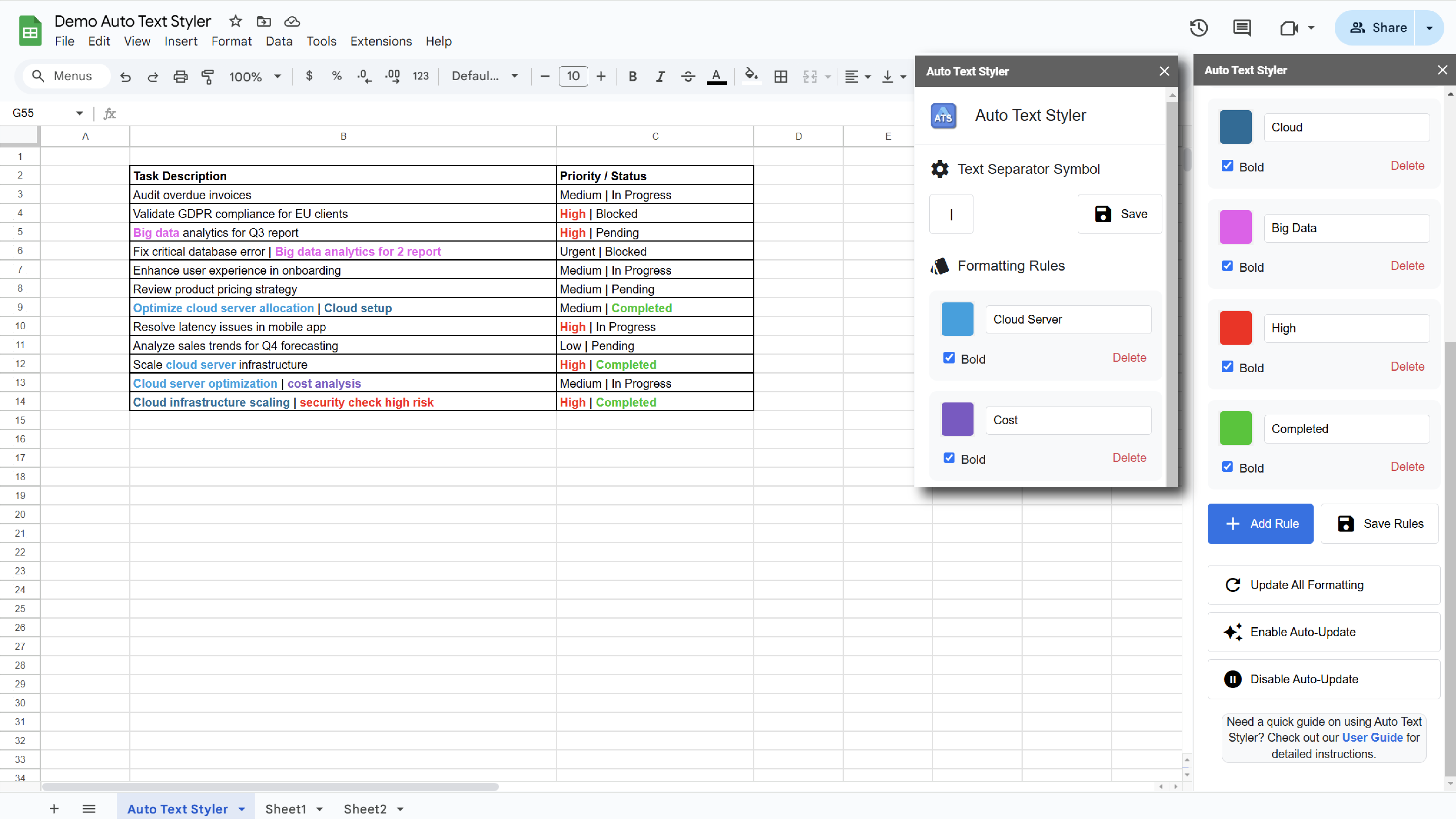1456x819 pixels.
Task: Uncheck Bold for Completed rule
Action: tap(1227, 467)
